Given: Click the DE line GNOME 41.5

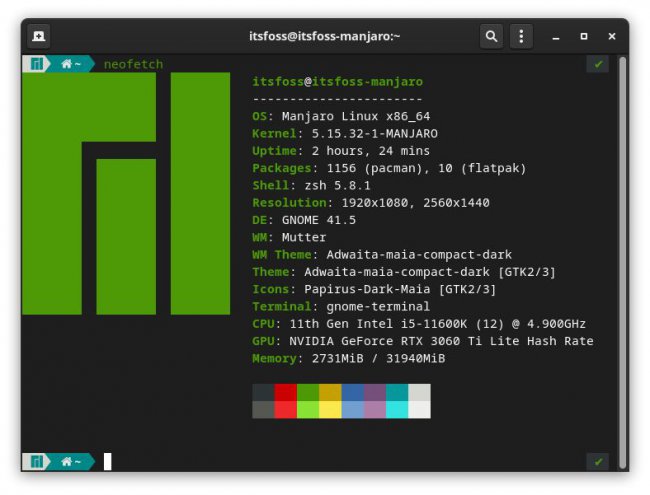Looking at the screenshot, I should (304, 220).
